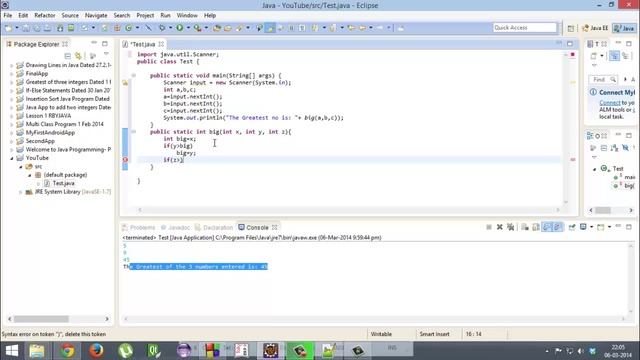Click the Debug bug toolbar icon
The image size is (640, 360).
(162, 28)
